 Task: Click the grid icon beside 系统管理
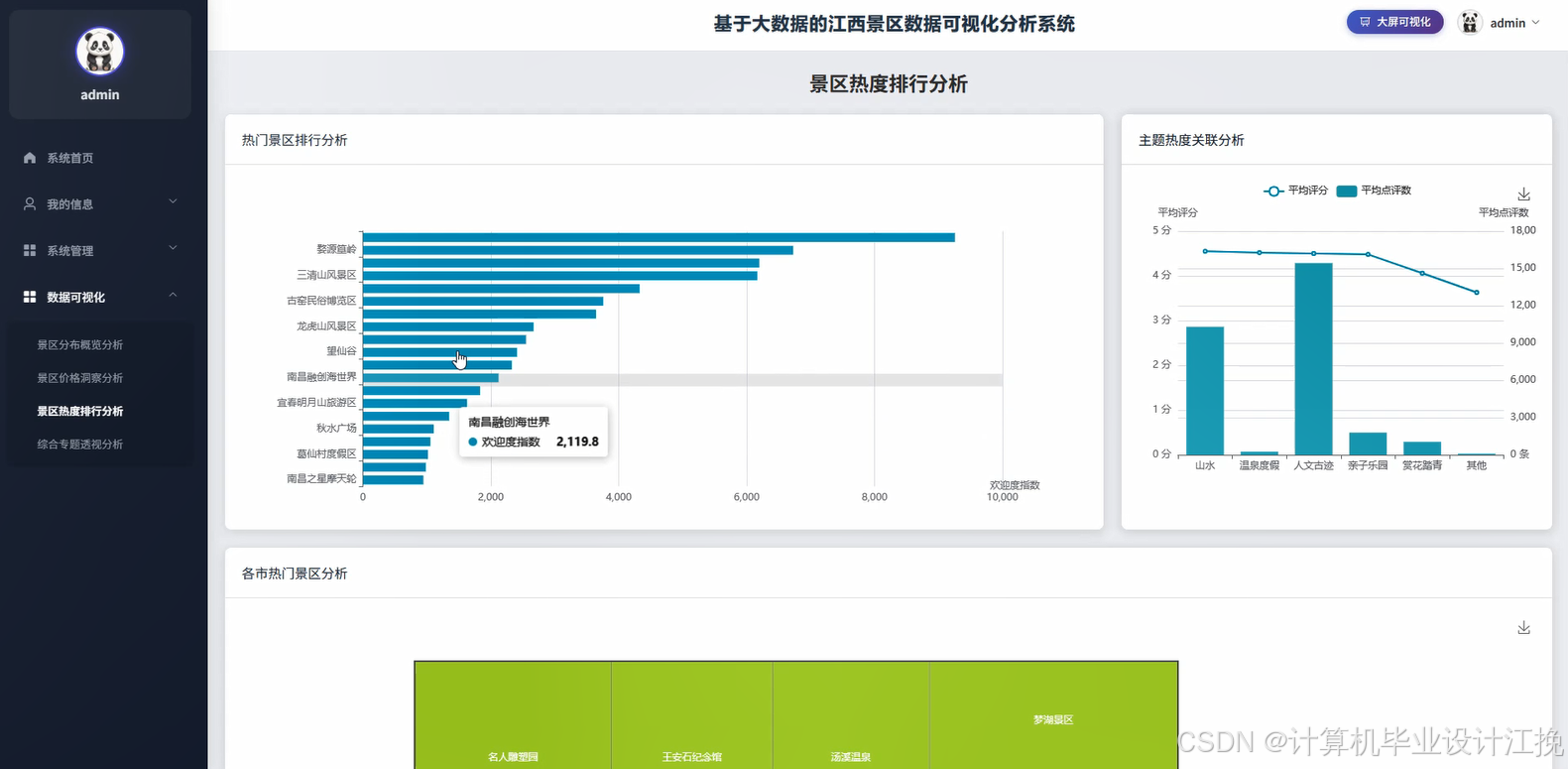(30, 250)
